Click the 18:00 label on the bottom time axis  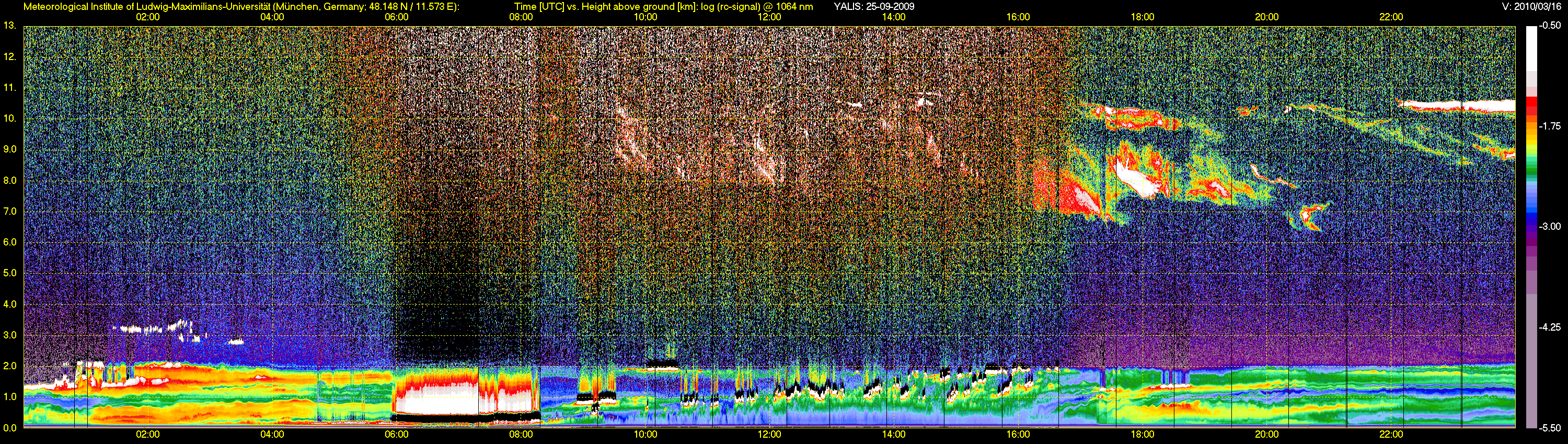[x=1143, y=434]
